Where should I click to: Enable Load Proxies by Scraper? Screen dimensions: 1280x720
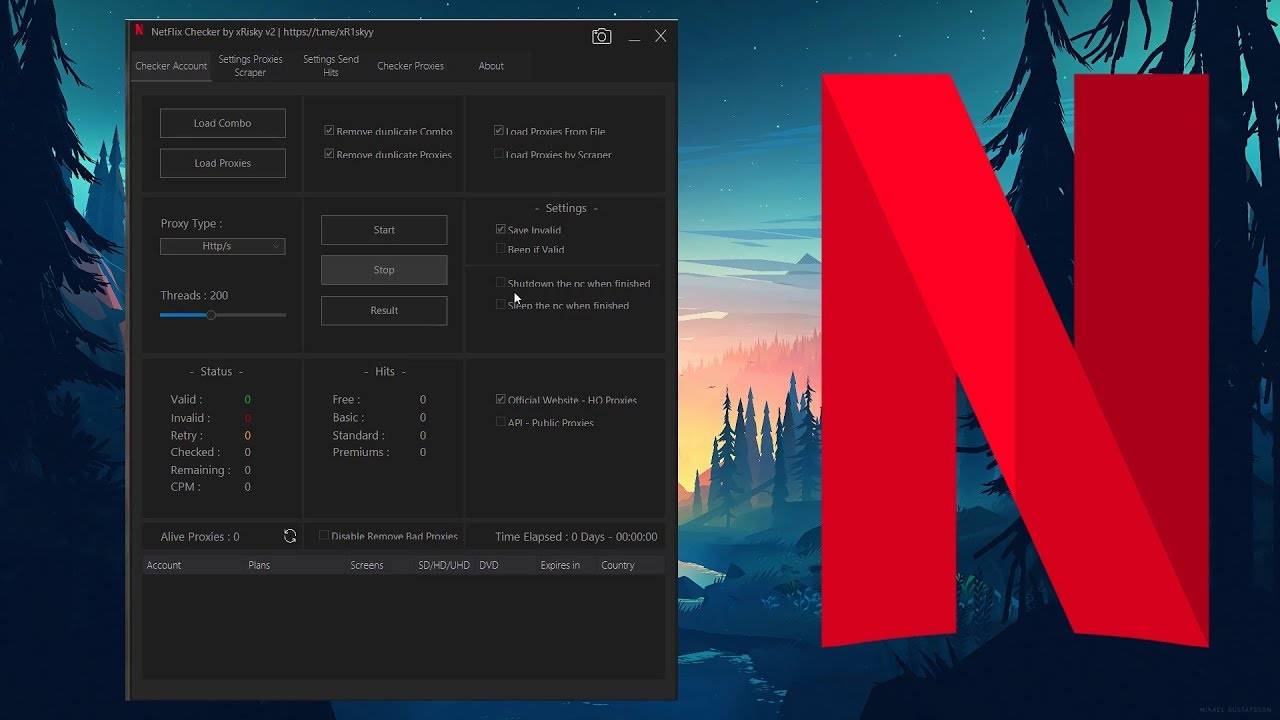pos(498,153)
